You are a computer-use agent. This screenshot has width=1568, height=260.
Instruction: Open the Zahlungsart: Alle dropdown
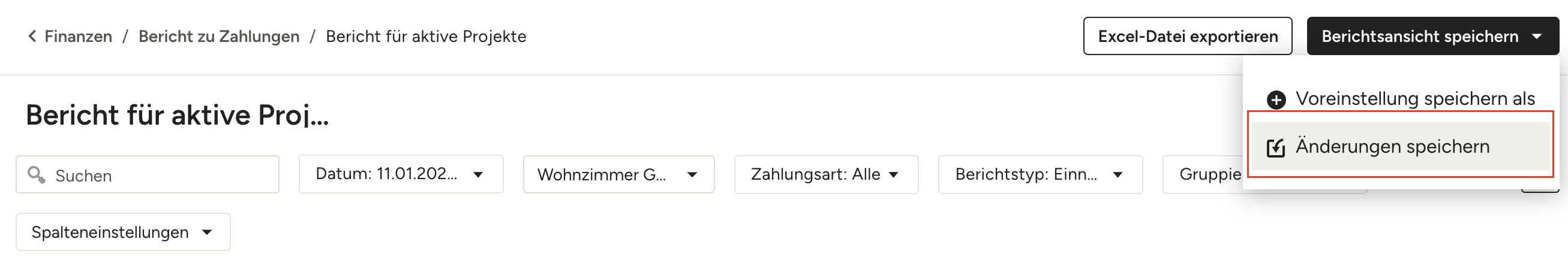[825, 175]
